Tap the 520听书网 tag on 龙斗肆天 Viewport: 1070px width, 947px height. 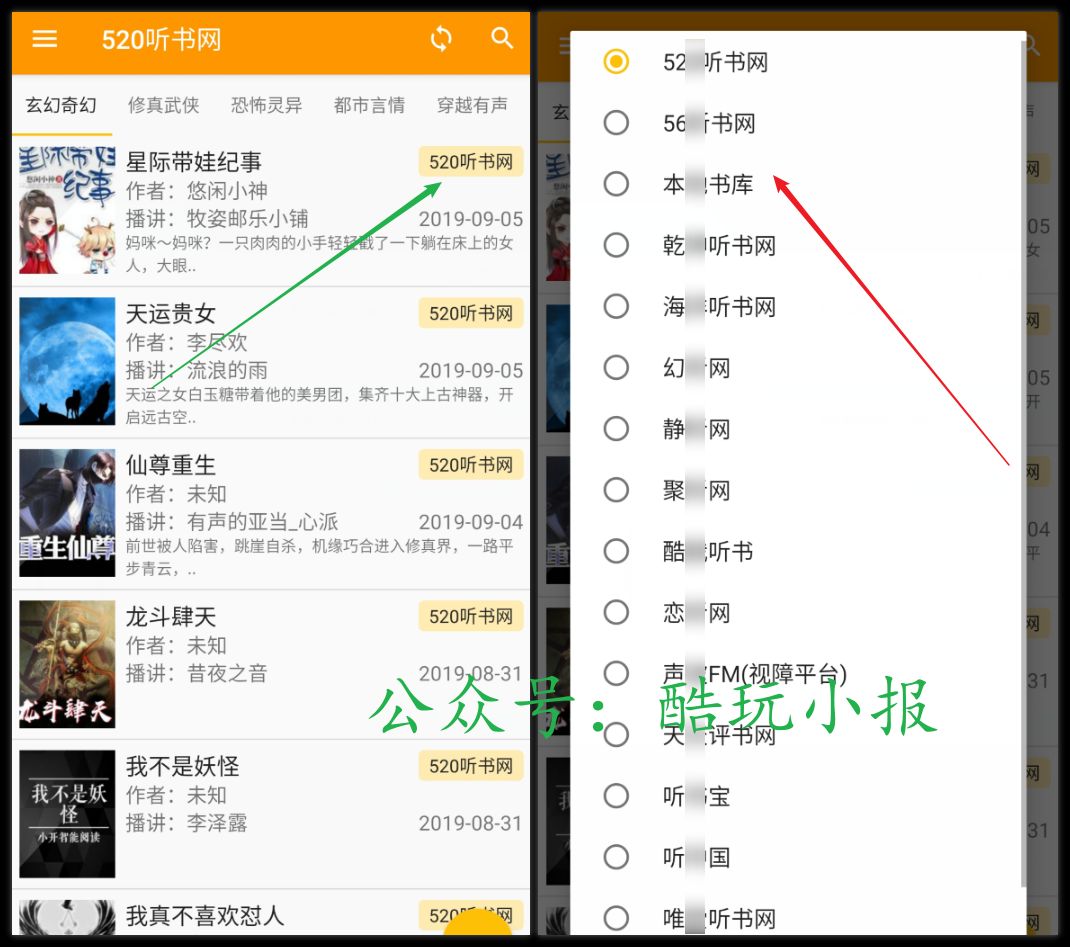471,616
